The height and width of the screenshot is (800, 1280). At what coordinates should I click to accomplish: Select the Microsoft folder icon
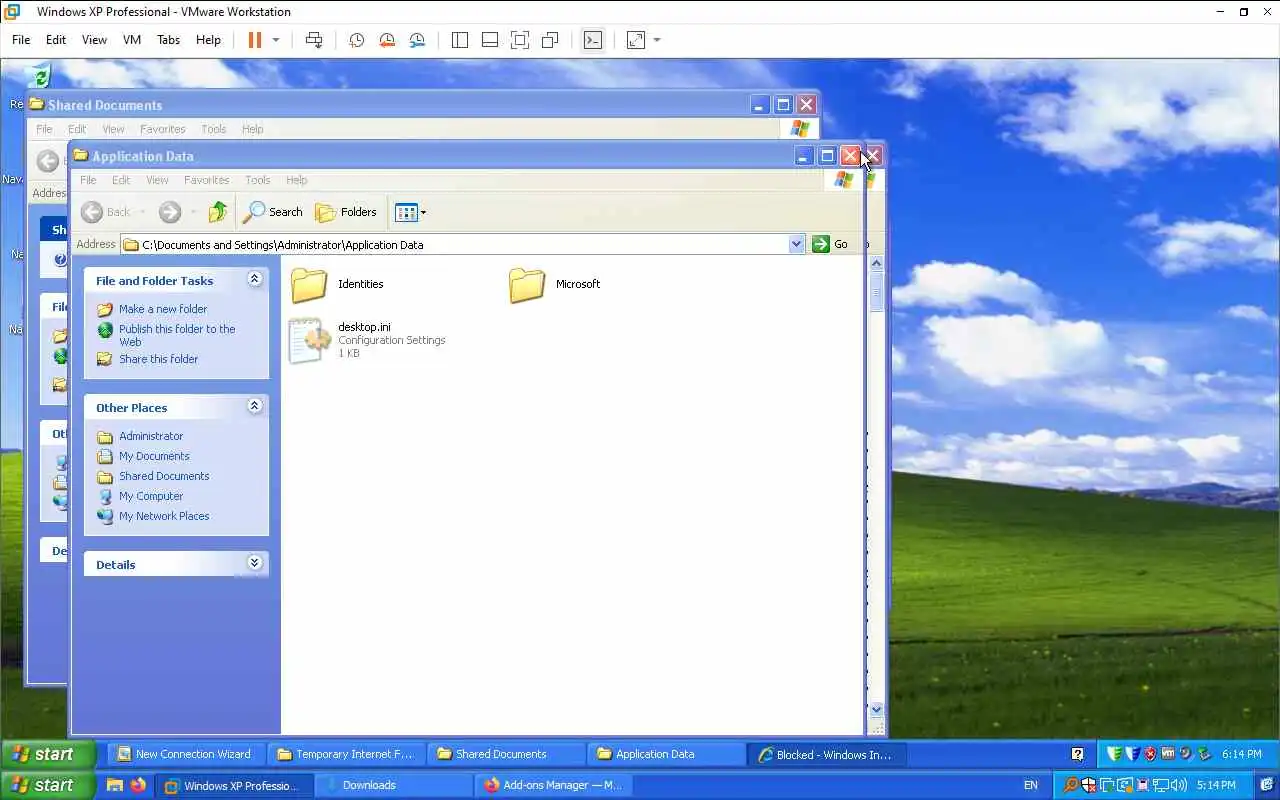[527, 285]
